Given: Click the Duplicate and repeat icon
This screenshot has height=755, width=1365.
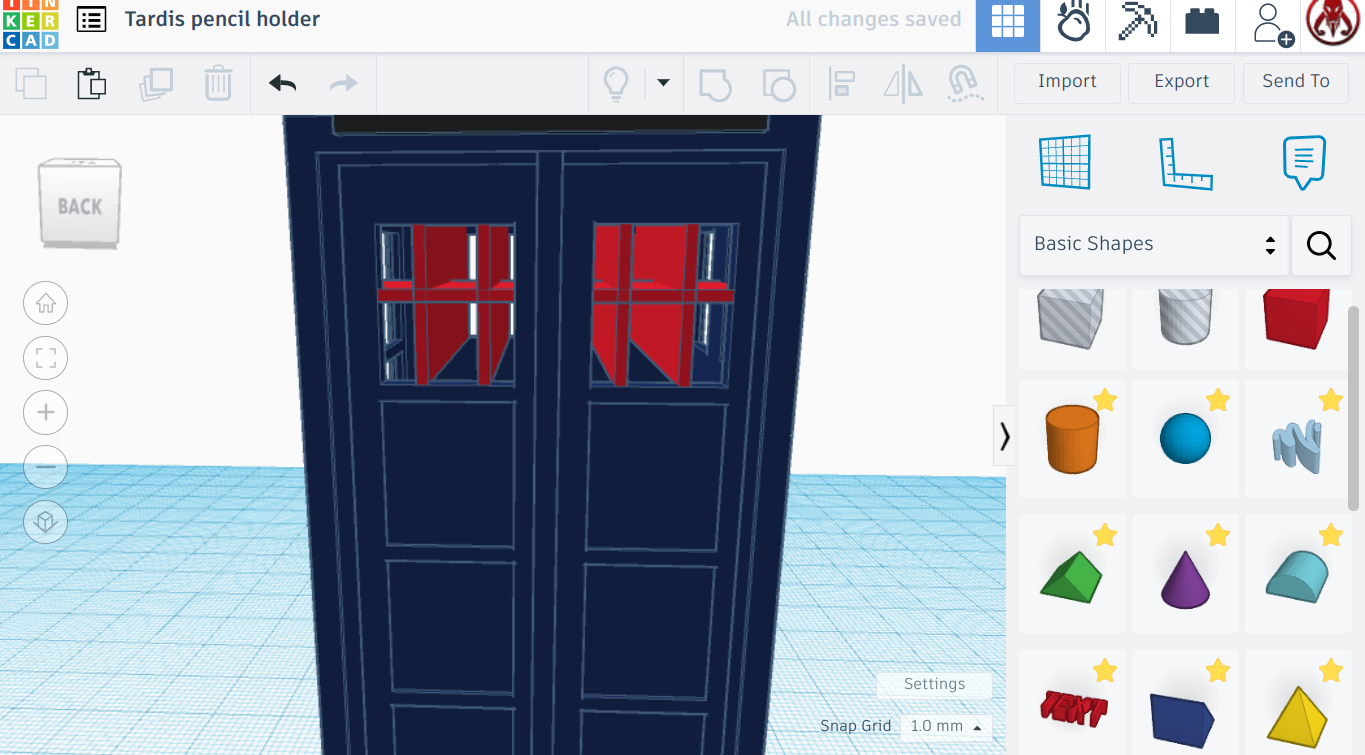Looking at the screenshot, I should [156, 83].
